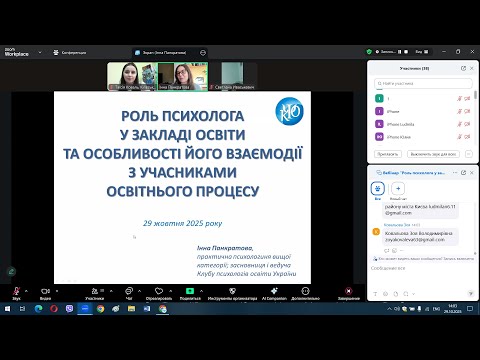The width and height of the screenshot is (480, 360).
Task: Click Пригласить invite button
Action: point(388,154)
